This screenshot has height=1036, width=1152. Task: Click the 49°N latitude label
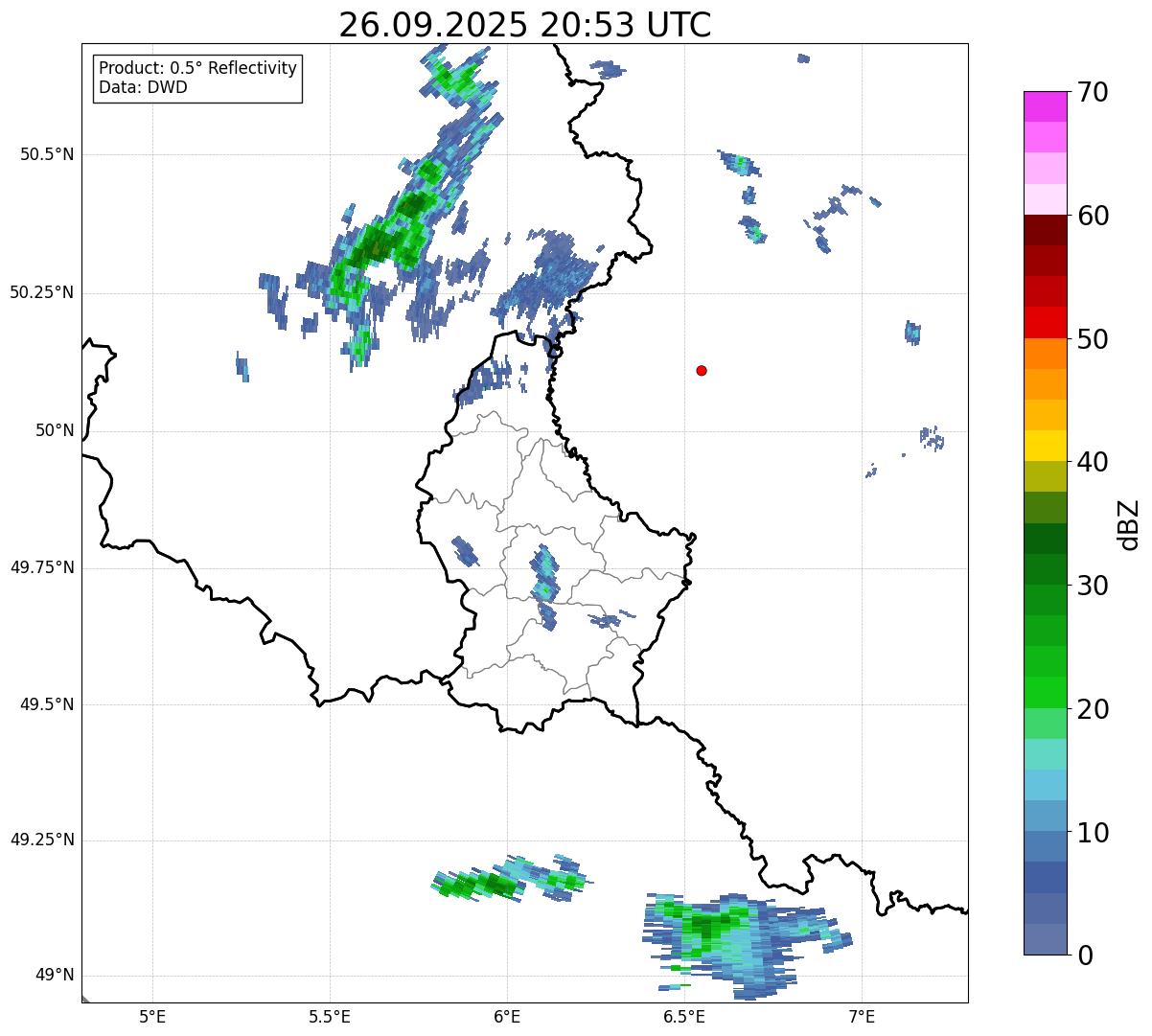click(x=55, y=976)
